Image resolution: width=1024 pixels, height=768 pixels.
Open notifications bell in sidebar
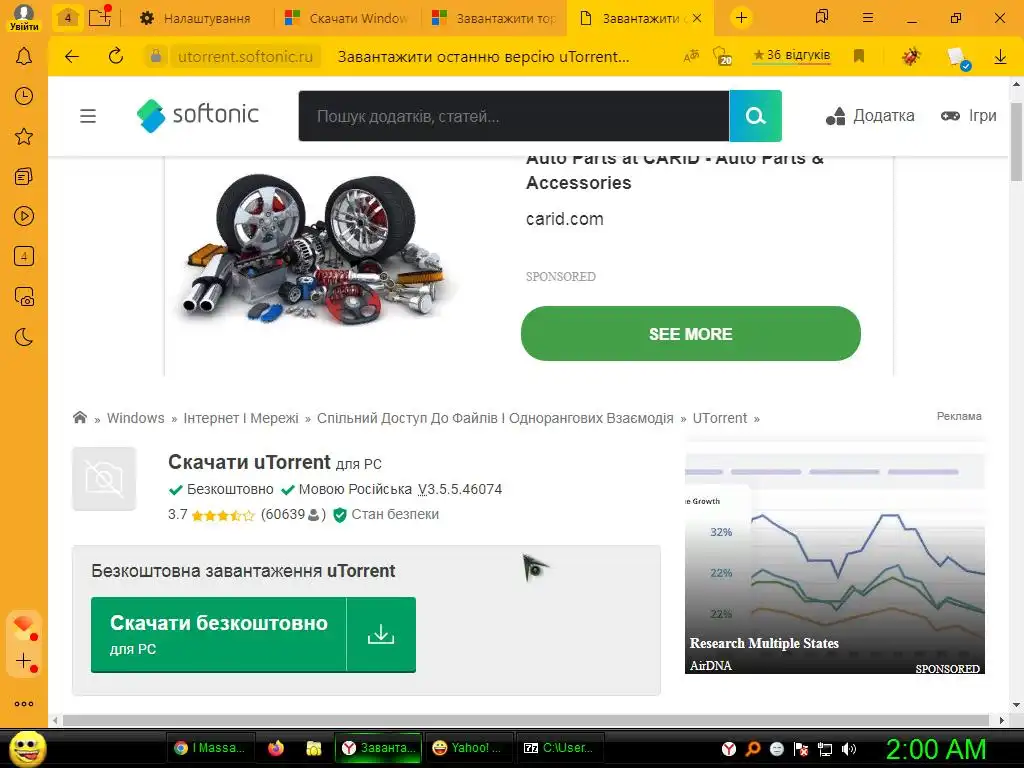pos(24,57)
